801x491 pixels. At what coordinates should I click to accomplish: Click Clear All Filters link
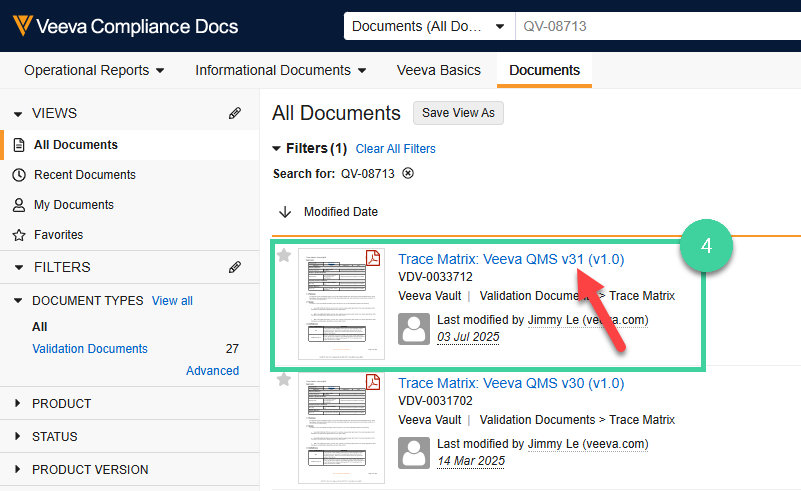point(395,149)
